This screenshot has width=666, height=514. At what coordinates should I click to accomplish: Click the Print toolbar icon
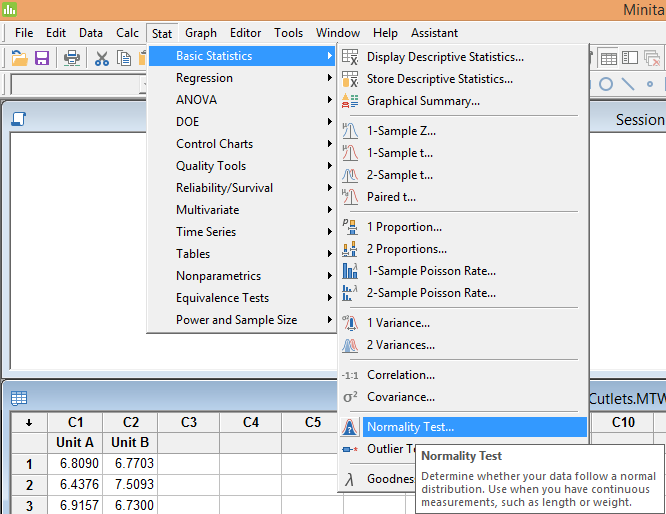click(x=72, y=58)
